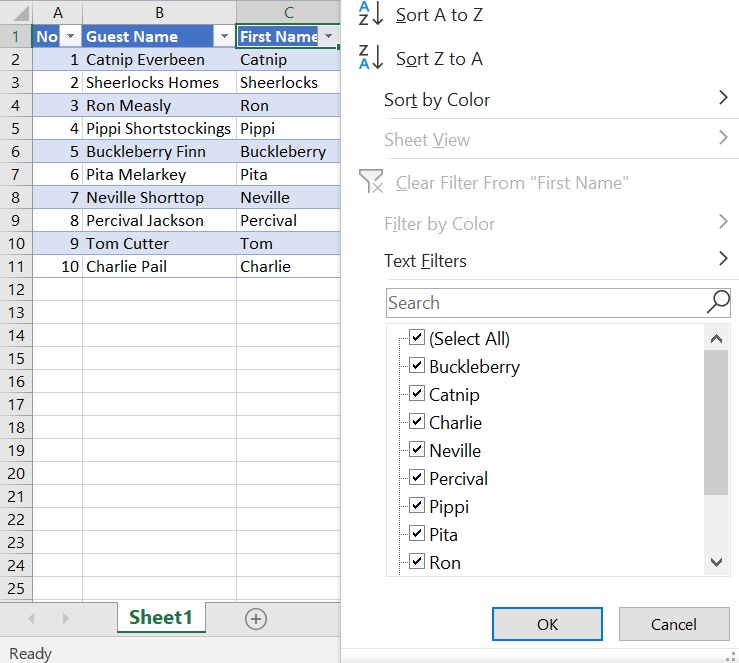Add a new sheet with plus icon

(x=256, y=619)
